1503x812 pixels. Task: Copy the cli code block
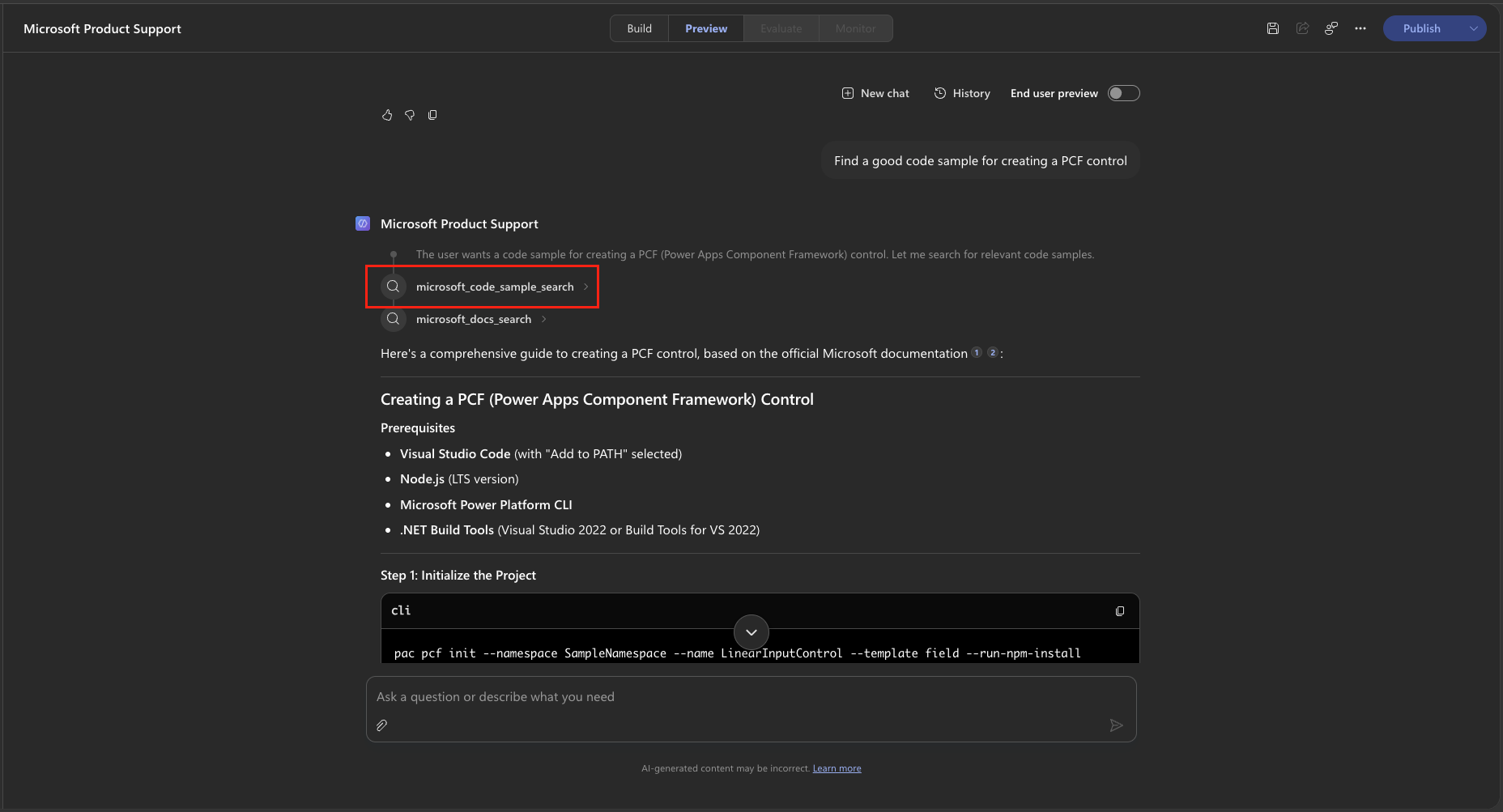[1120, 611]
